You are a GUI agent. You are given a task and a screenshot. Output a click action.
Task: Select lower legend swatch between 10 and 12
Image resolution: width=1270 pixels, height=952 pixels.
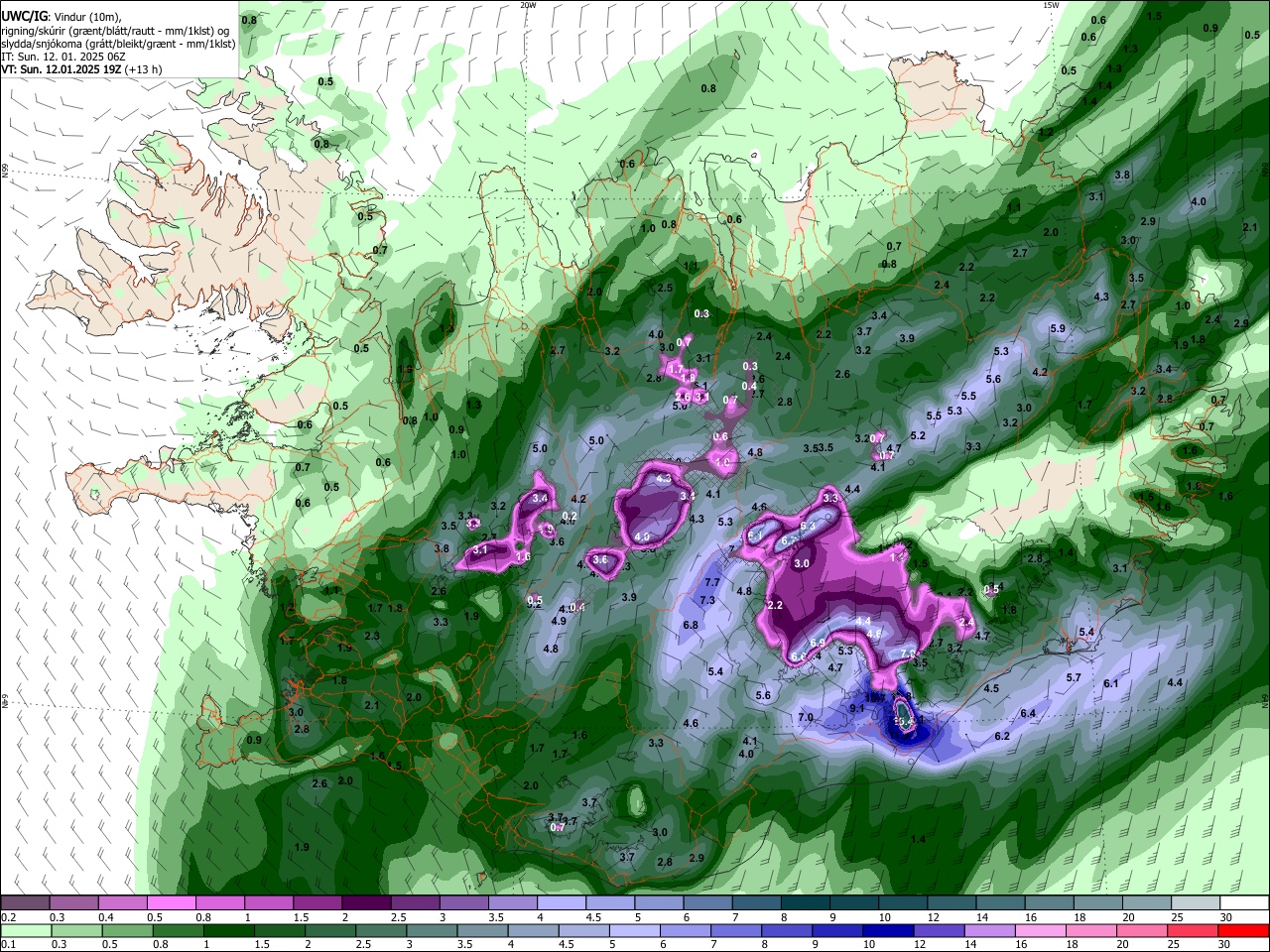pos(889,930)
